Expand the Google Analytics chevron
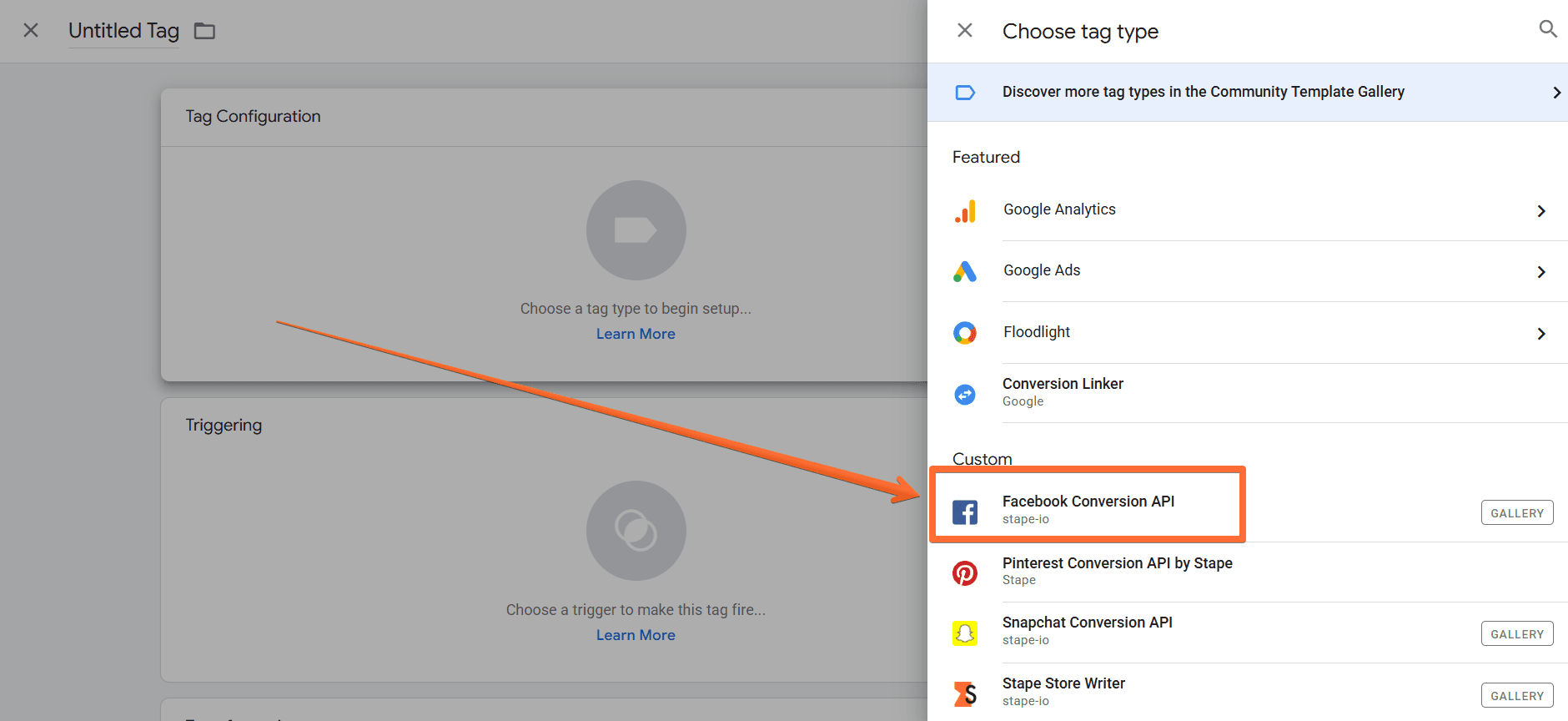 (1541, 211)
